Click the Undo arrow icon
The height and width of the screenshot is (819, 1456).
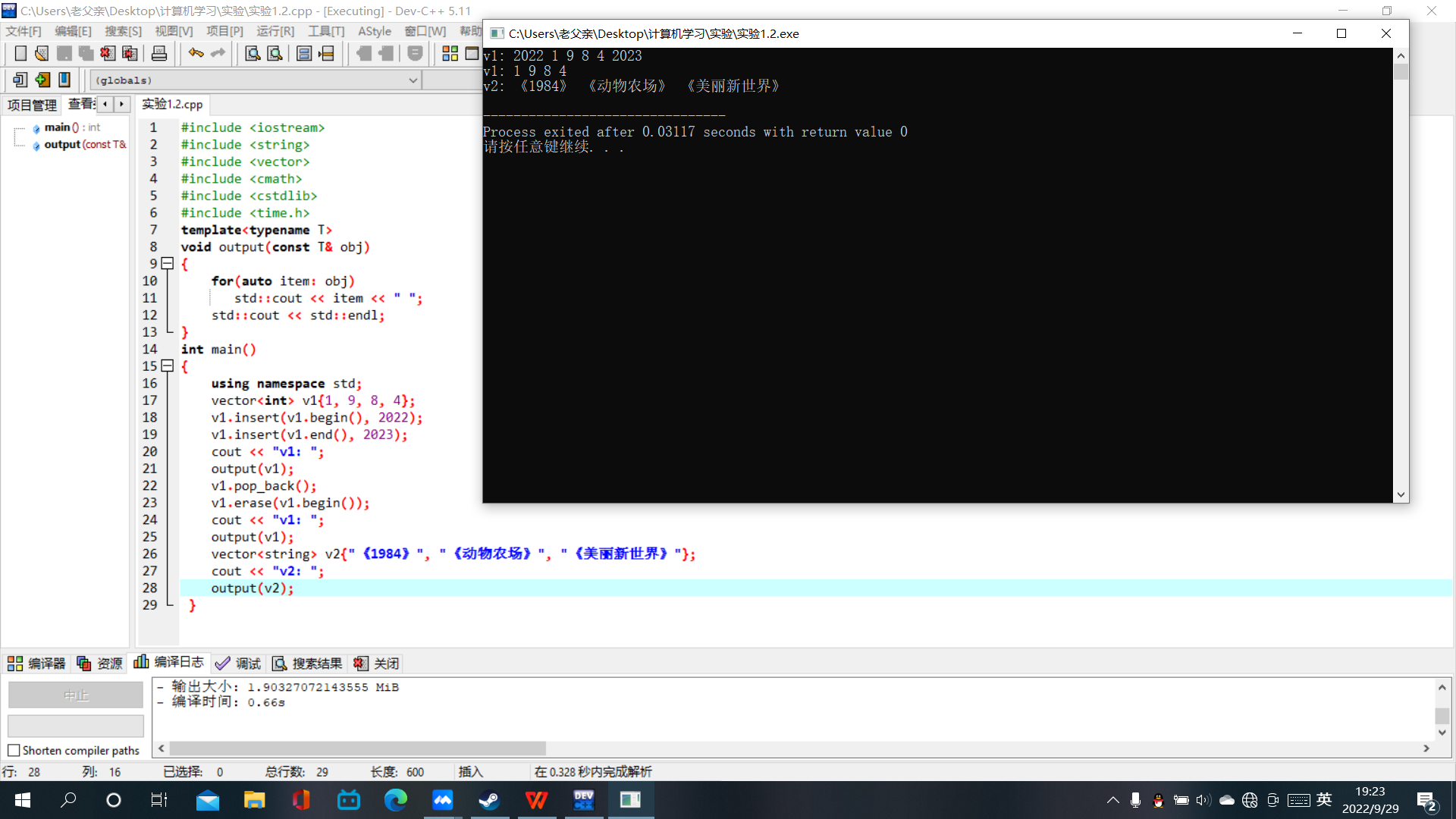pos(196,53)
